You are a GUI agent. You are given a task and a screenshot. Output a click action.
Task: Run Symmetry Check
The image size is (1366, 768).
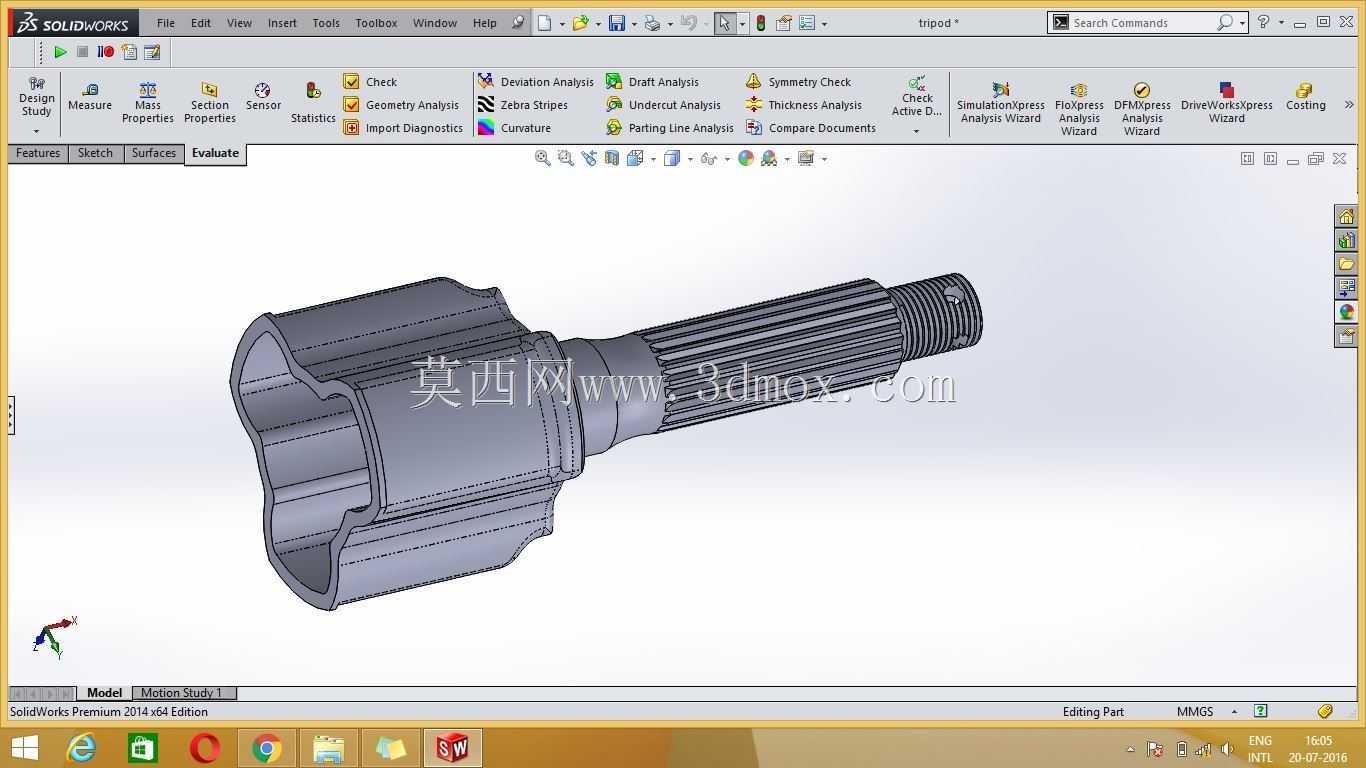798,82
